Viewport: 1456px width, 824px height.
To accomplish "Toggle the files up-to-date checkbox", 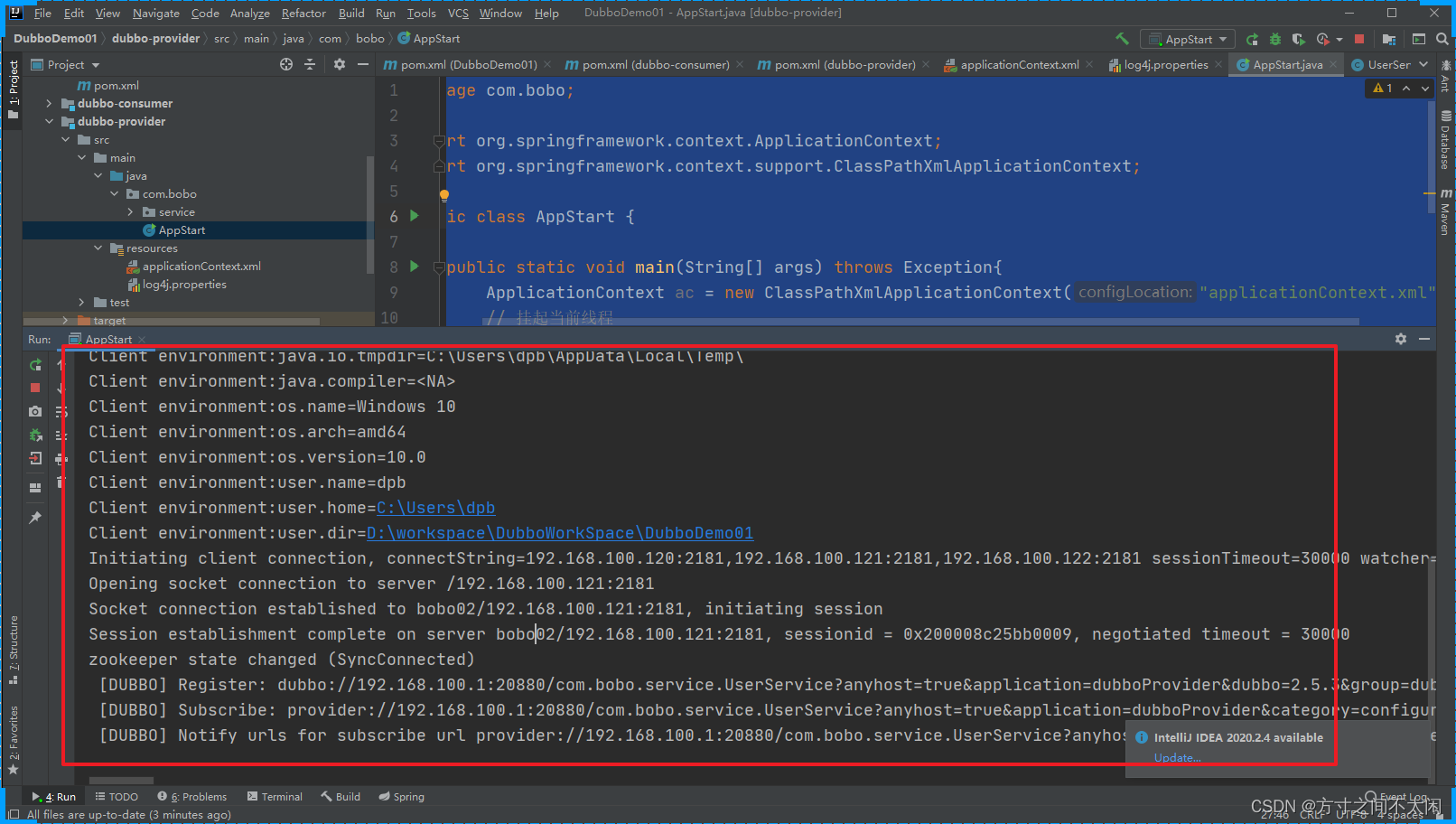I will tap(13, 814).
